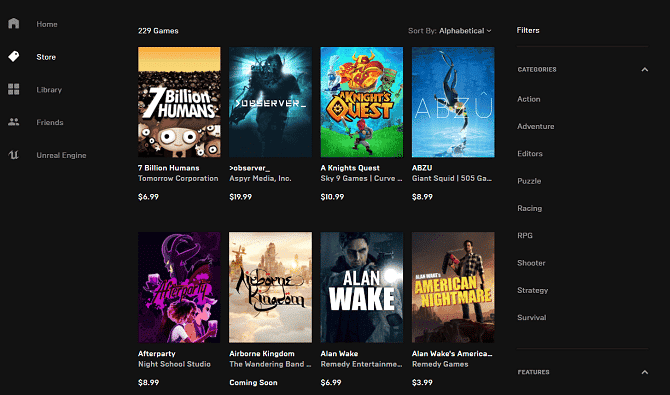Filter by Adventure category
Viewport: 670px width, 395px height.
(535, 126)
